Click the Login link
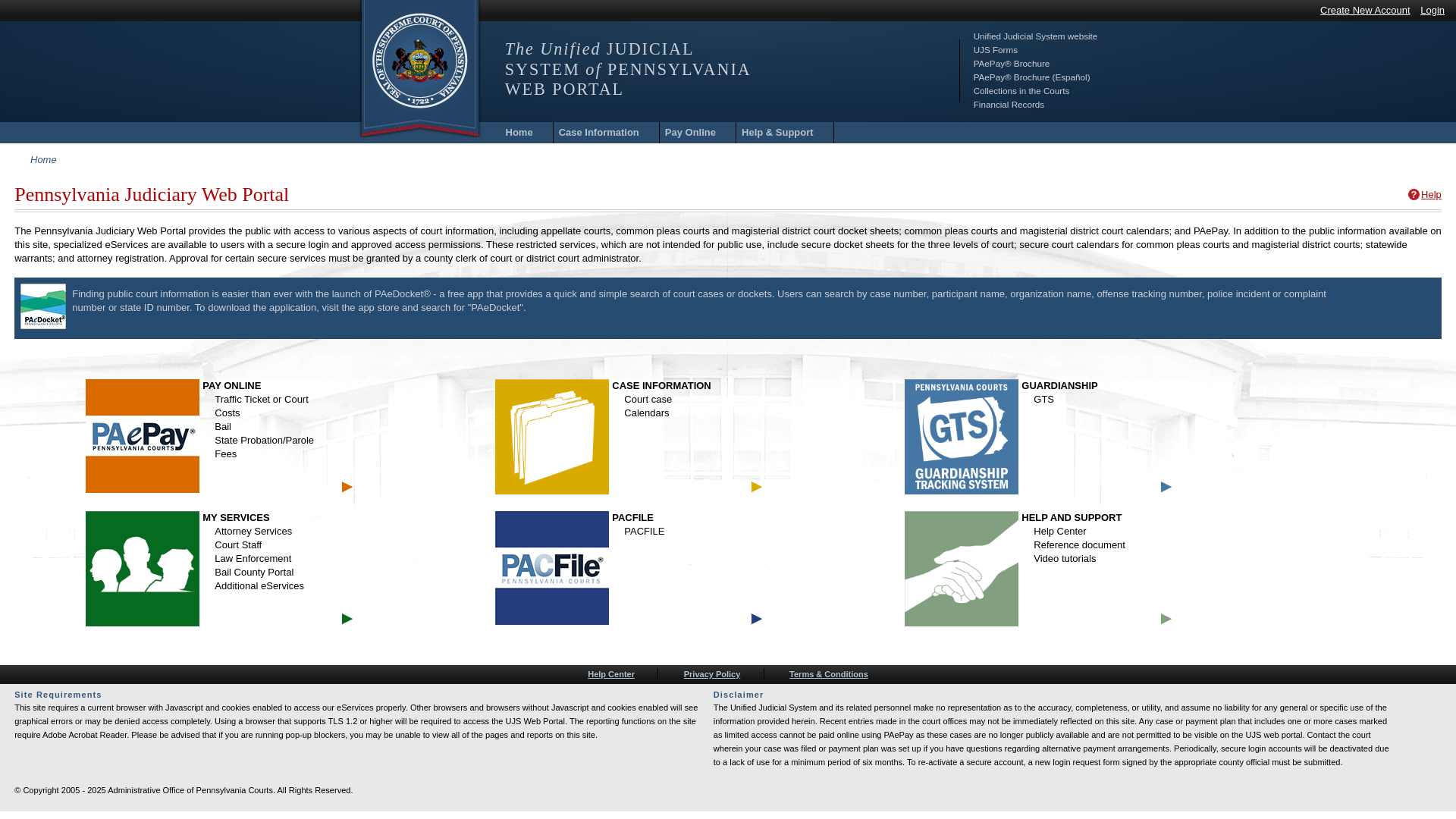 pyautogui.click(x=1432, y=11)
